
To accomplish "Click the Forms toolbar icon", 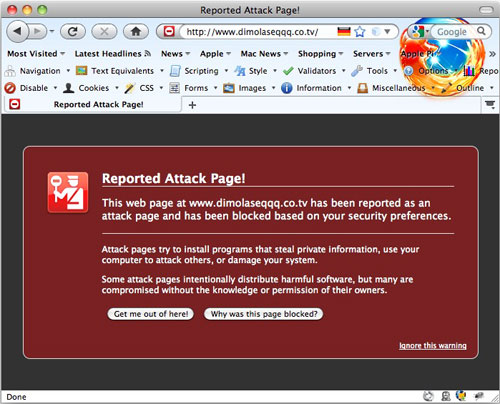I will point(174,88).
